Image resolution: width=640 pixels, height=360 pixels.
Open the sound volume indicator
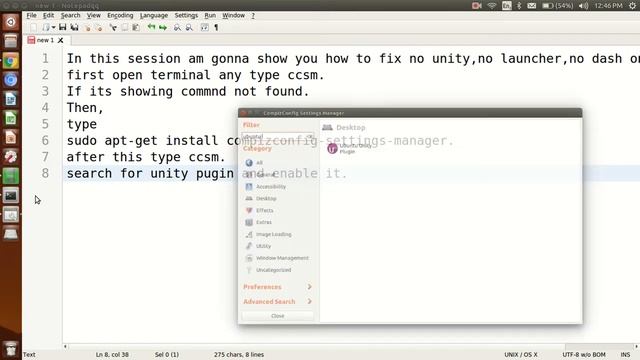point(584,5)
